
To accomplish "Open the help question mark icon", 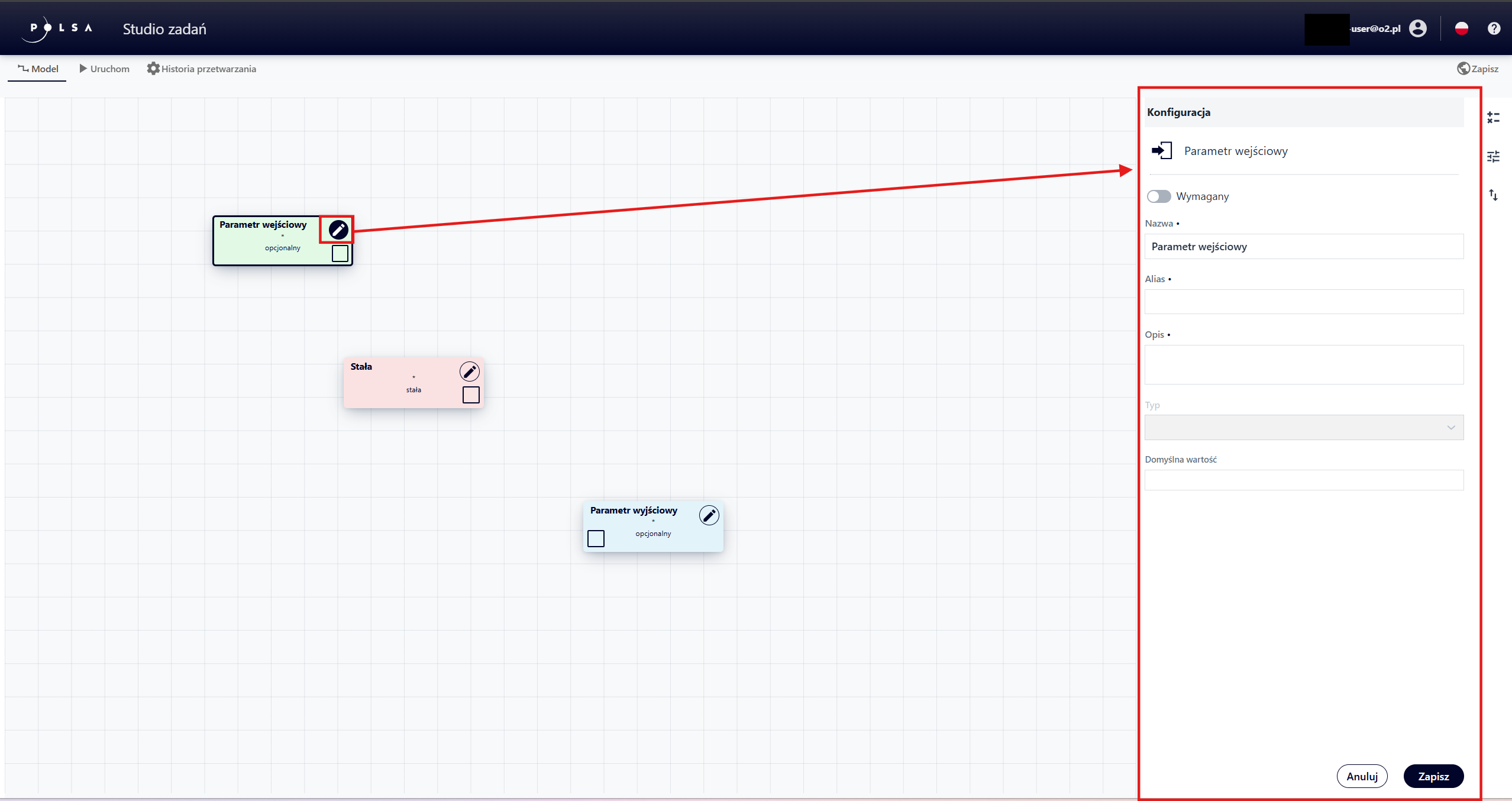I will pos(1494,28).
